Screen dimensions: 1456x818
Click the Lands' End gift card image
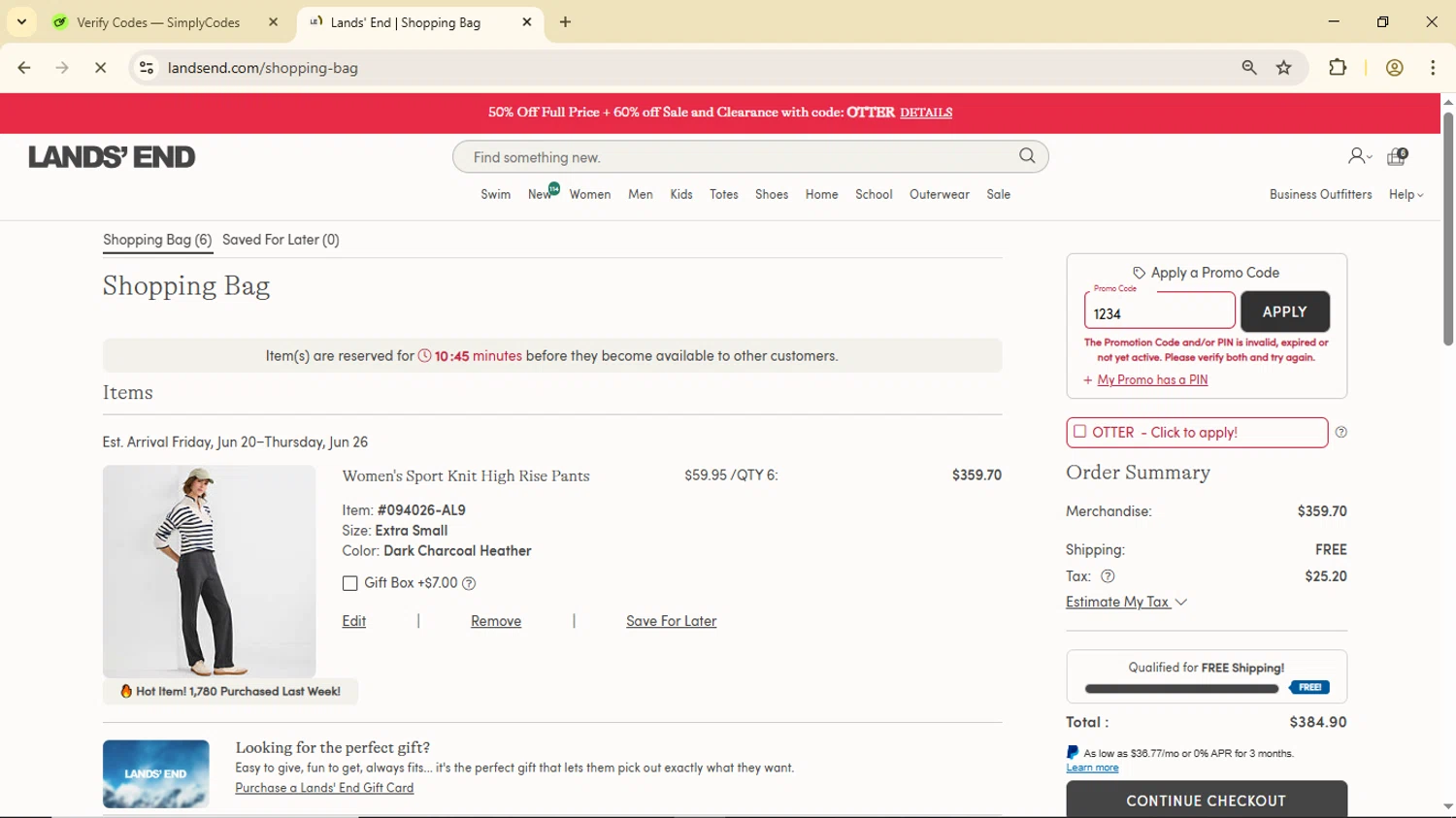pos(156,774)
